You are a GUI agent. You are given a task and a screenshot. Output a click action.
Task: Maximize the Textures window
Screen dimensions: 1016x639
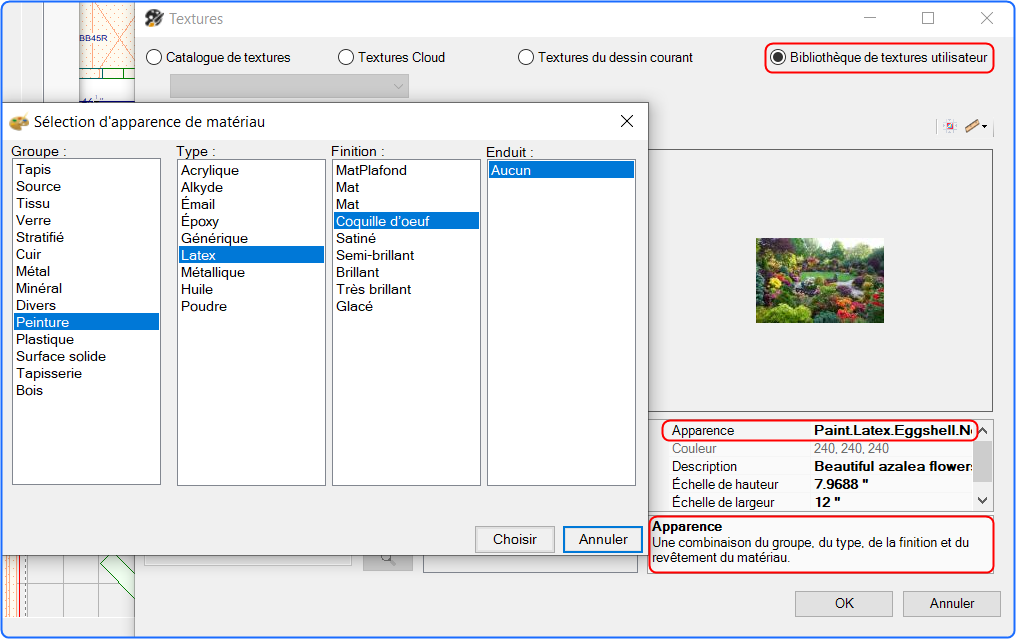click(x=928, y=18)
